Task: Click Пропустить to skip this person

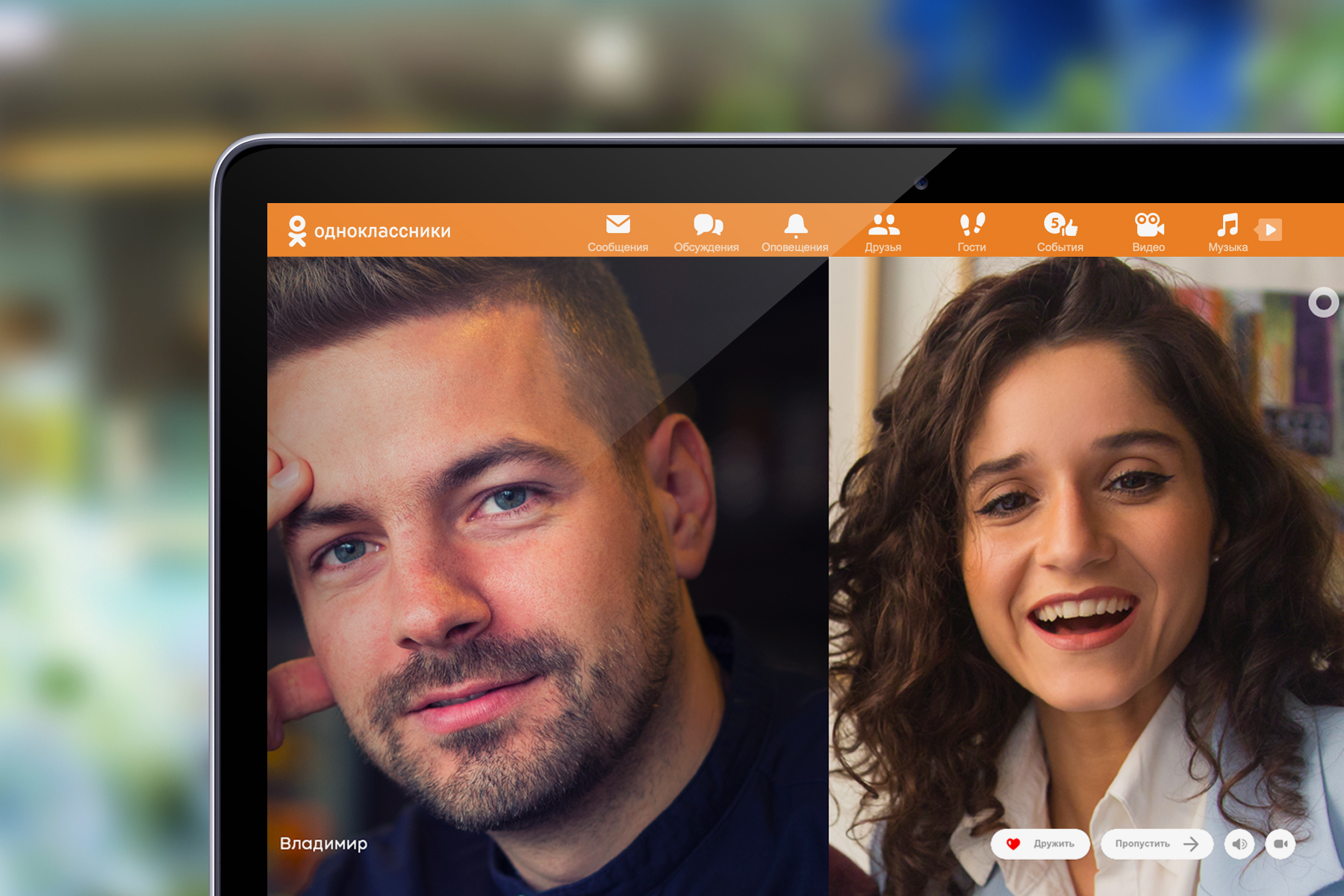Action: click(1156, 844)
